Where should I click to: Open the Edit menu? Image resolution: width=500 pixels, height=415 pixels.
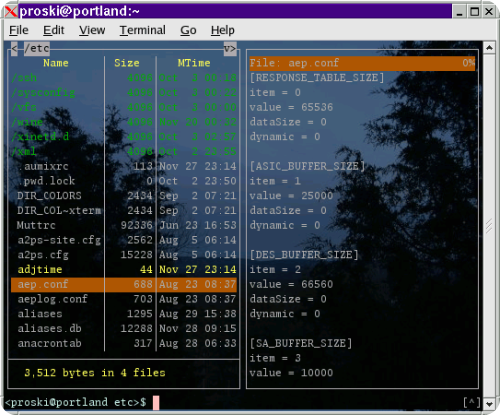click(x=53, y=30)
